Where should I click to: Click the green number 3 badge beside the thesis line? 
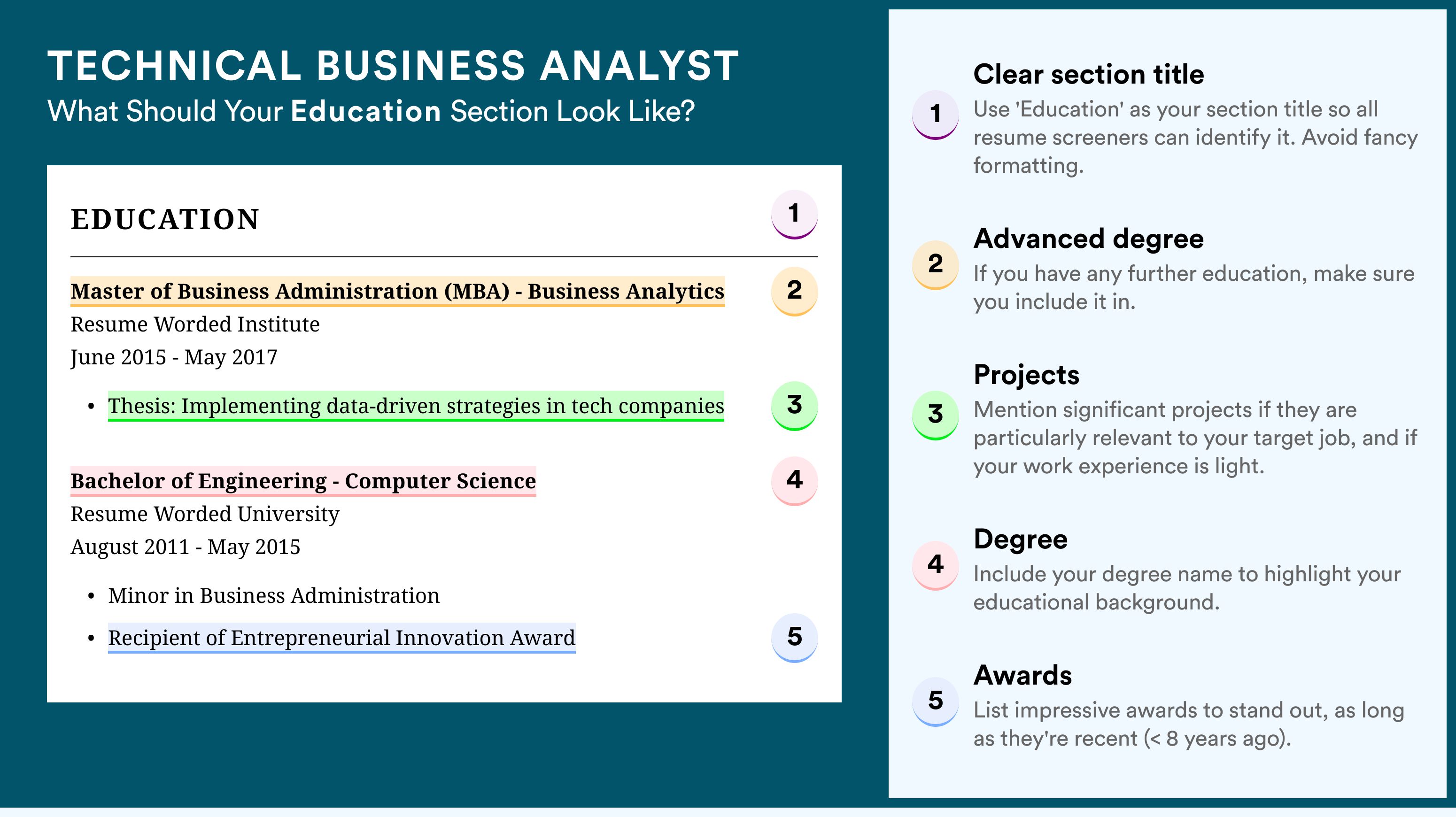point(794,406)
